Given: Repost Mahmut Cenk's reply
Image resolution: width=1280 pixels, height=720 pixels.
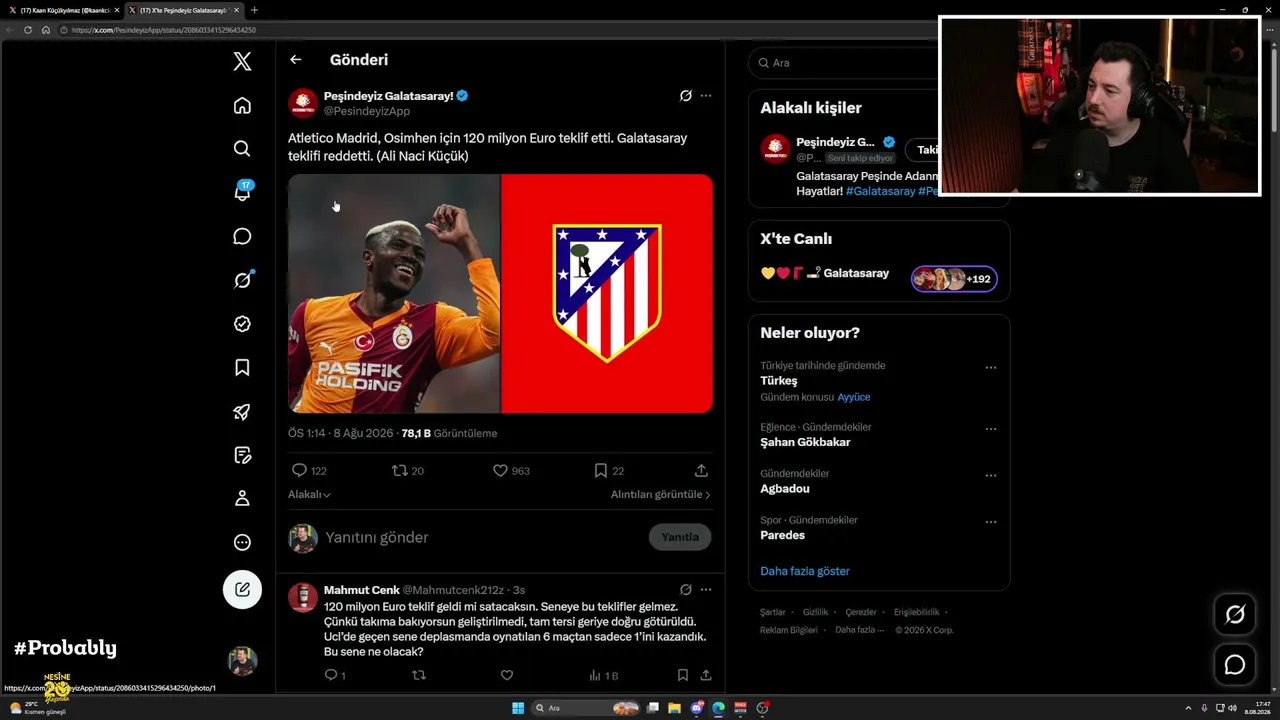Looking at the screenshot, I should [x=419, y=675].
